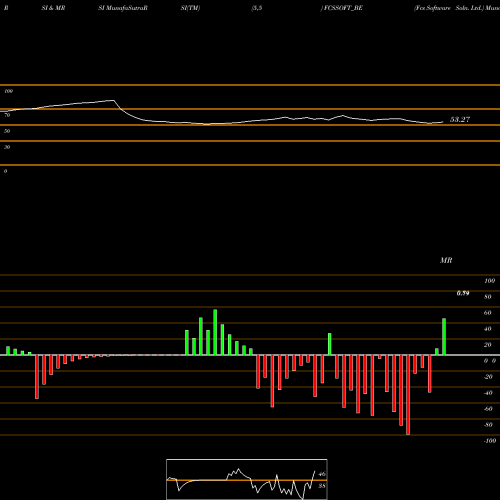Click the '100' label on right MR axis
This screenshot has height=500, width=500.
(490, 281)
